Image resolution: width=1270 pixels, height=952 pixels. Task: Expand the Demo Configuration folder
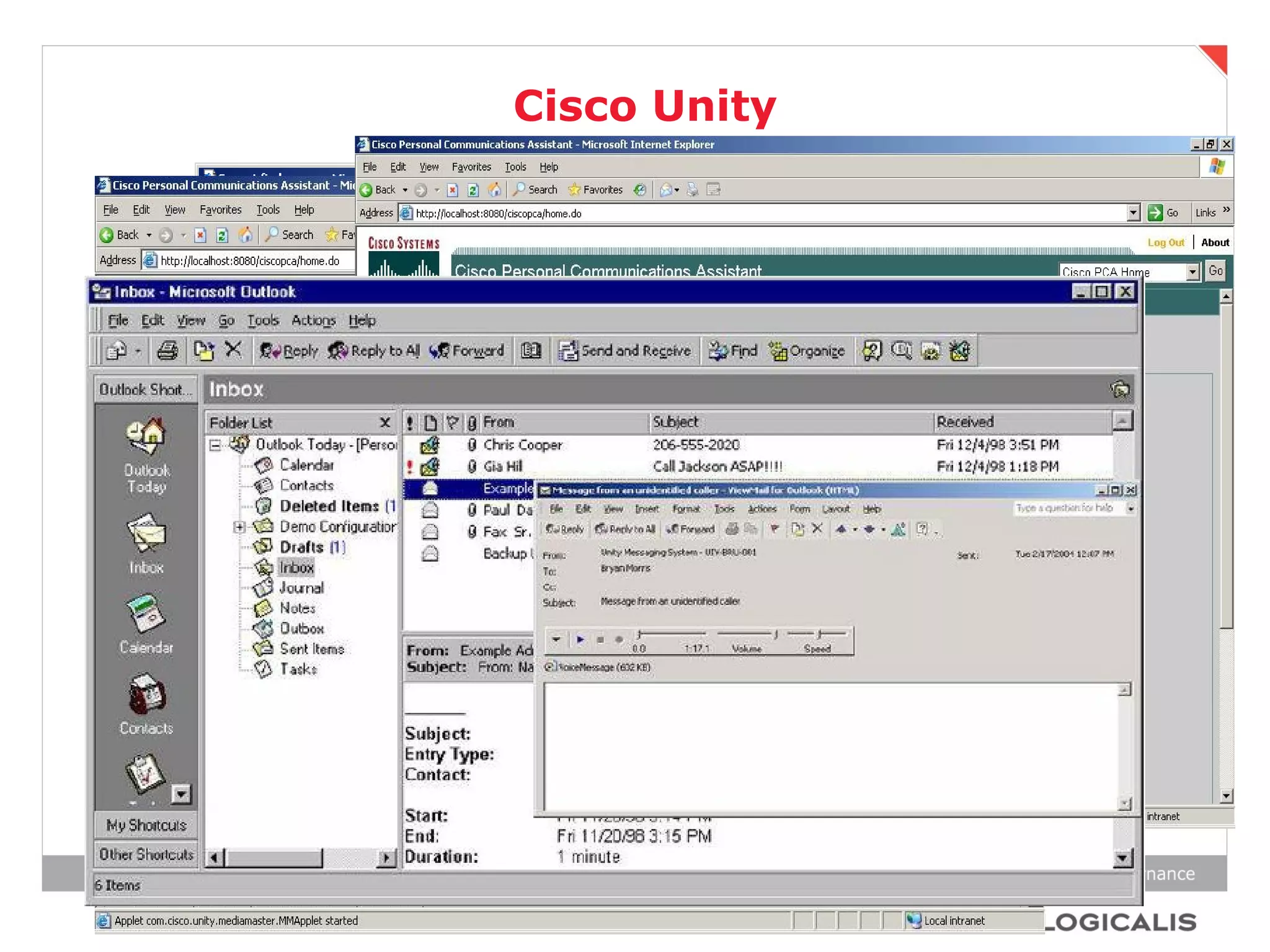(239, 527)
